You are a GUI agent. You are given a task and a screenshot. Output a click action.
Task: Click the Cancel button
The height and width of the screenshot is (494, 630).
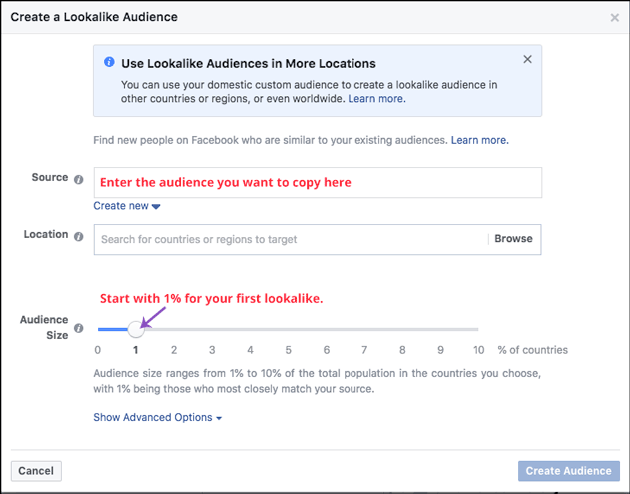pos(36,471)
